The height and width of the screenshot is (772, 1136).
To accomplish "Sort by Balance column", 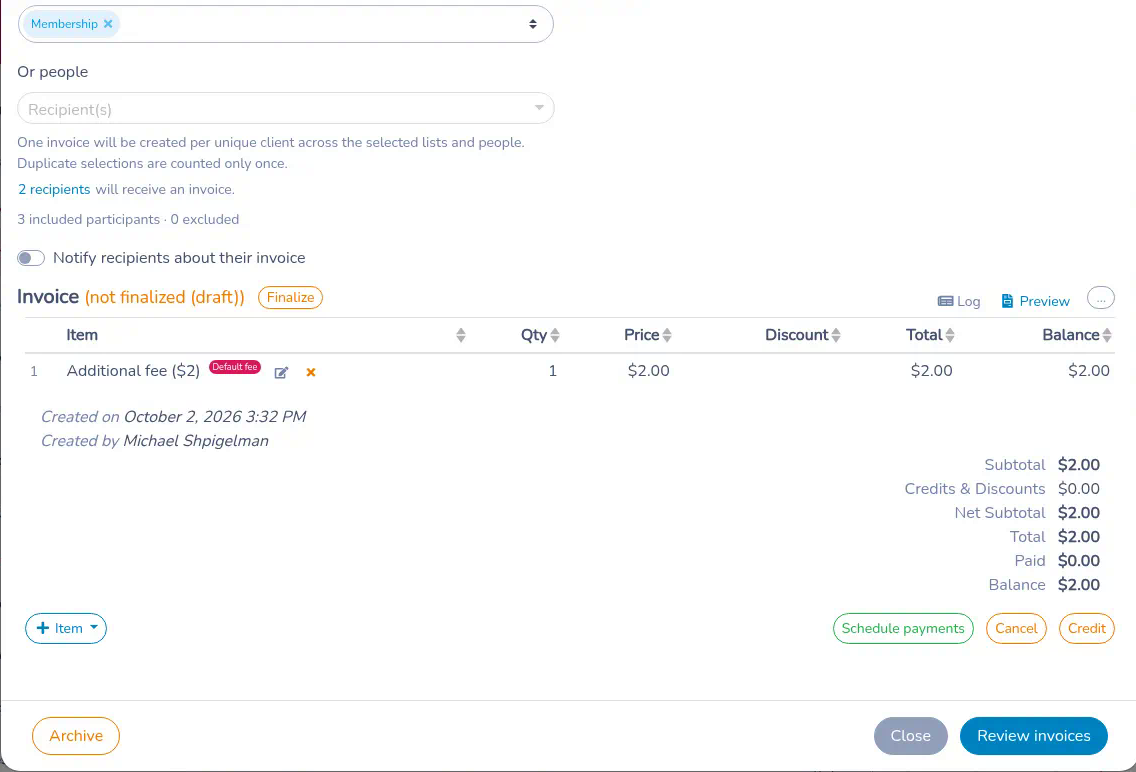I will tap(1107, 335).
